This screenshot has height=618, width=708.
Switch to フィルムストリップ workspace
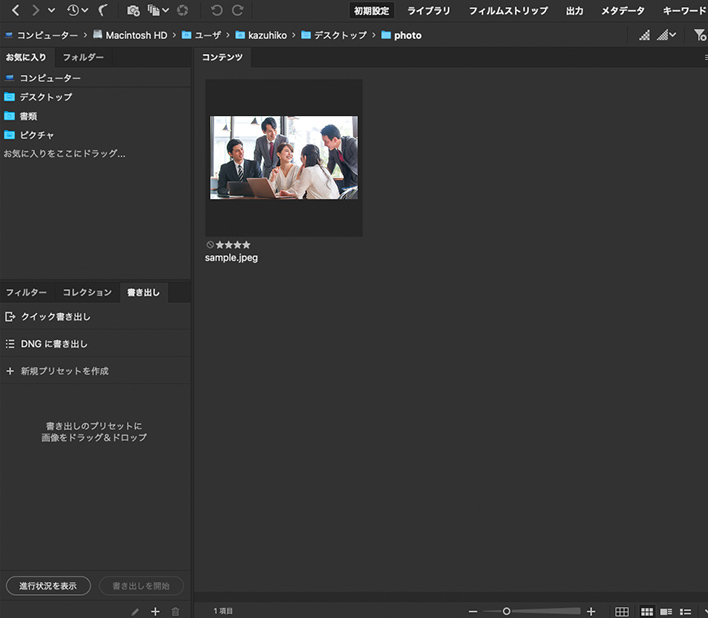(508, 10)
